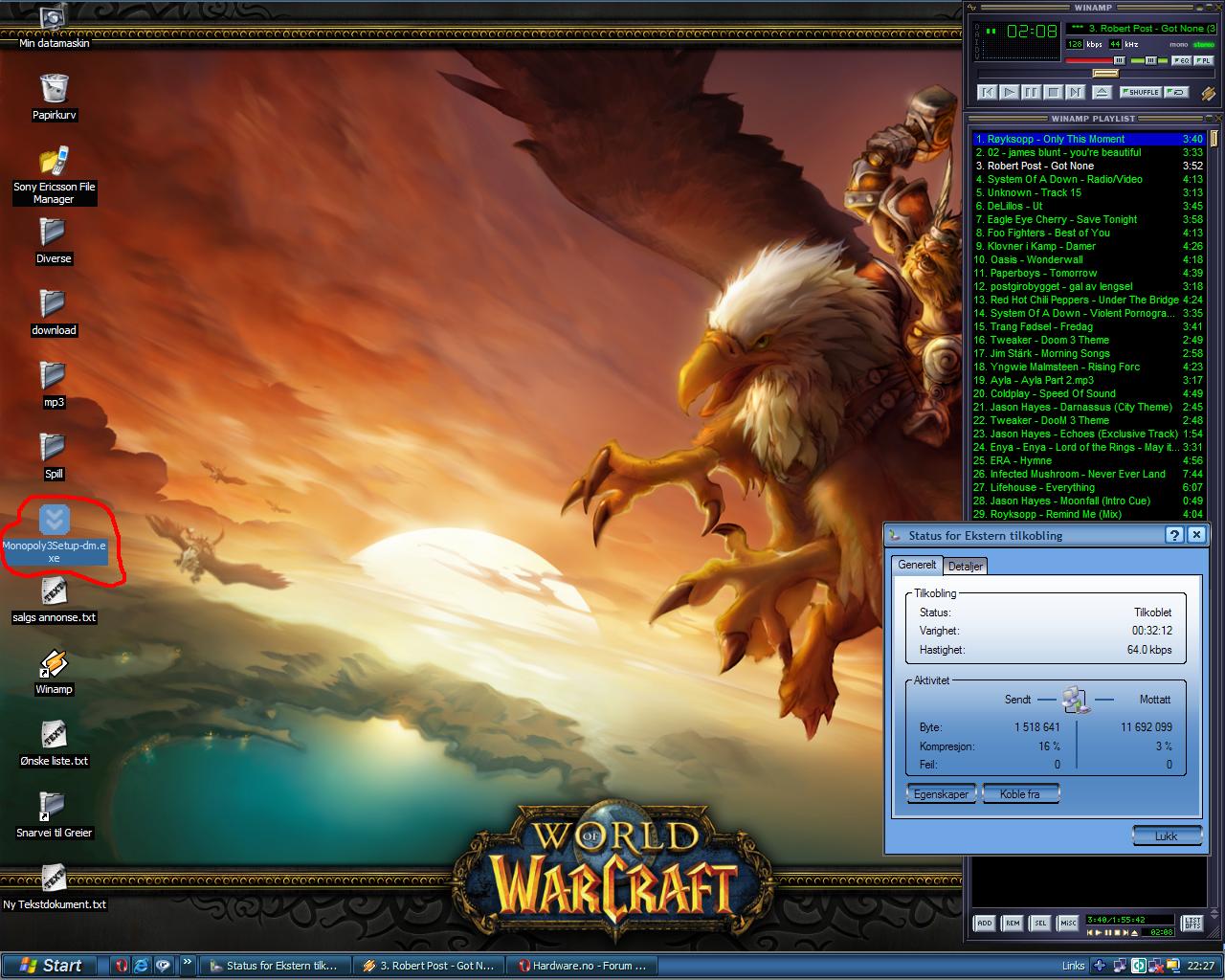Click the Winamp seek bar handle
Screen dimensions: 1225x980
[x=1105, y=74]
